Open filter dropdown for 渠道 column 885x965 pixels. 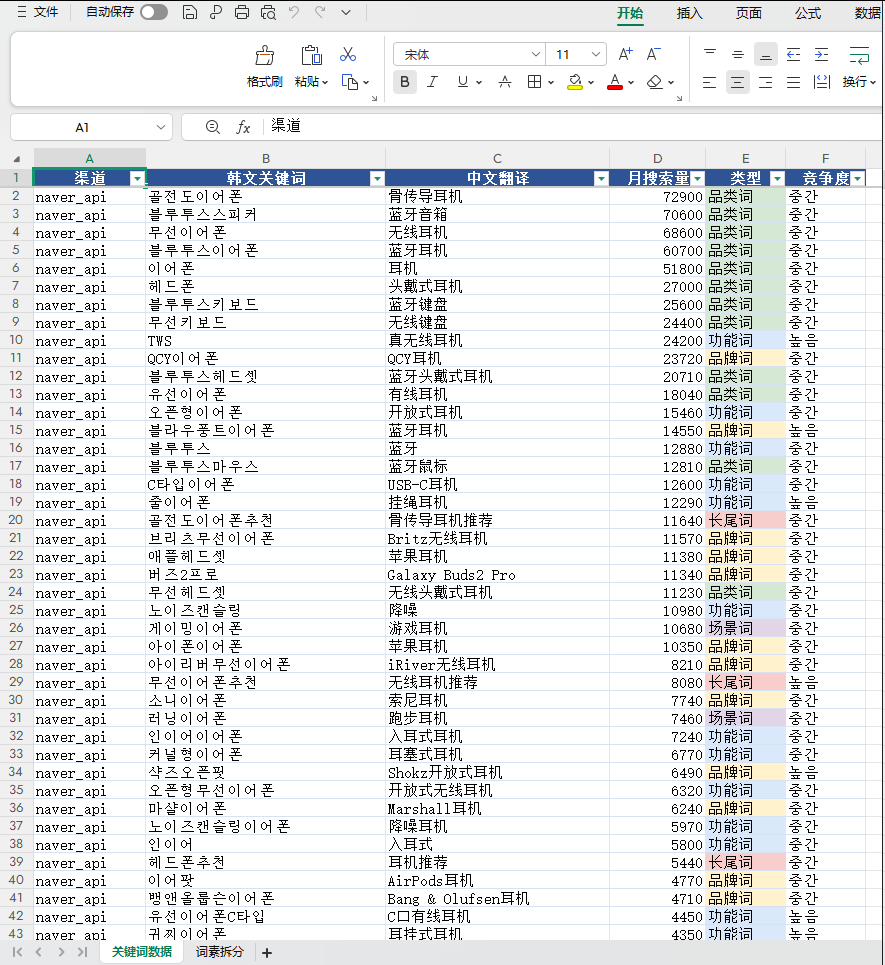pyautogui.click(x=137, y=179)
